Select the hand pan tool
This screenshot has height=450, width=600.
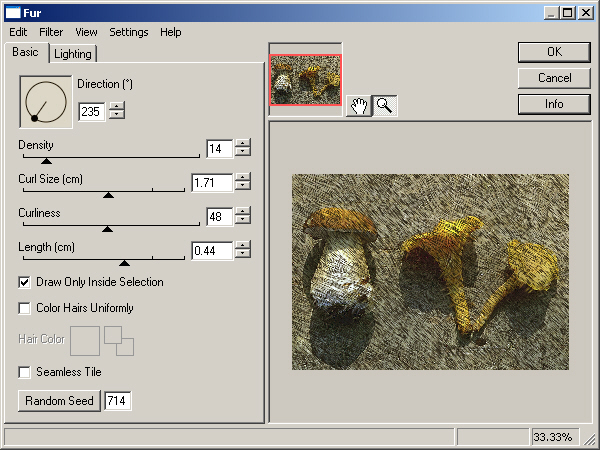359,106
